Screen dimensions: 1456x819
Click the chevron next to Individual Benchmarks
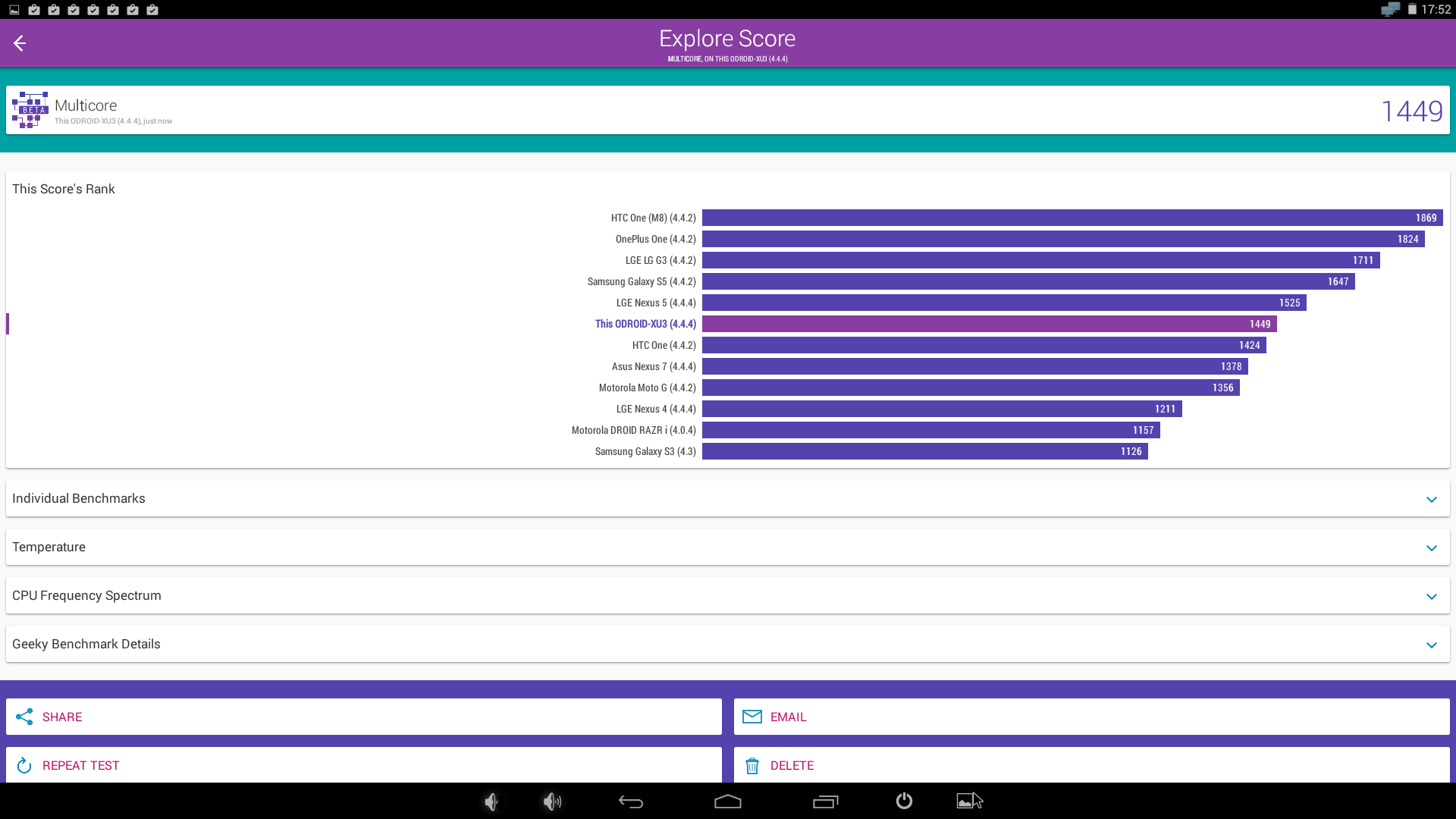click(1432, 500)
